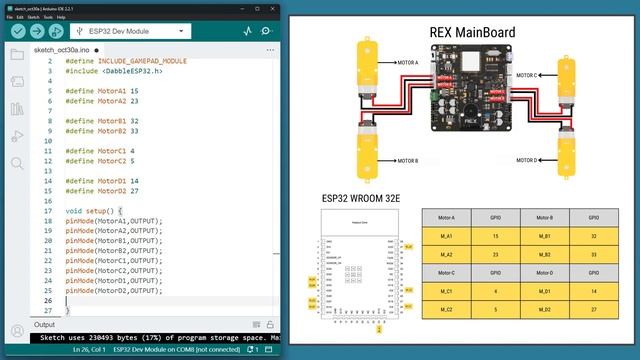Click the MOTOR A label in diagram
Screen dimensions: 640x360
(408, 62)
